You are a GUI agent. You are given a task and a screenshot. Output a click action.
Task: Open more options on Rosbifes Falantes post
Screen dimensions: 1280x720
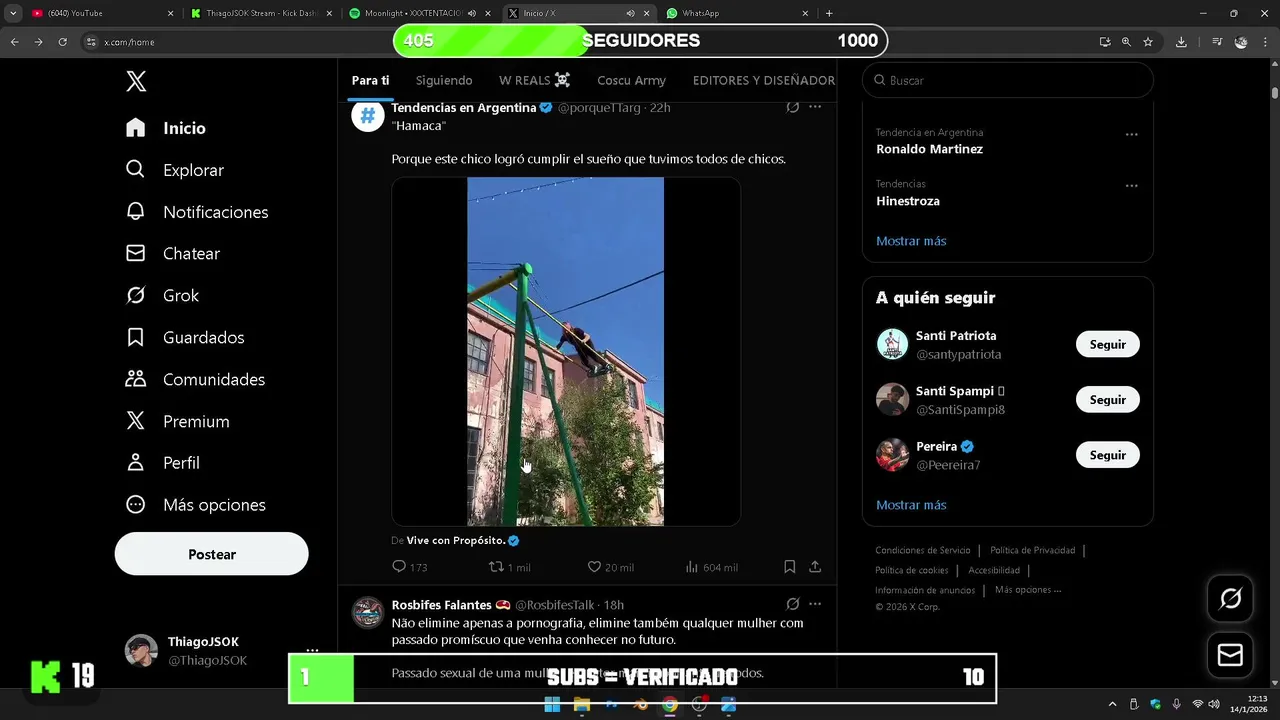pyautogui.click(x=815, y=604)
